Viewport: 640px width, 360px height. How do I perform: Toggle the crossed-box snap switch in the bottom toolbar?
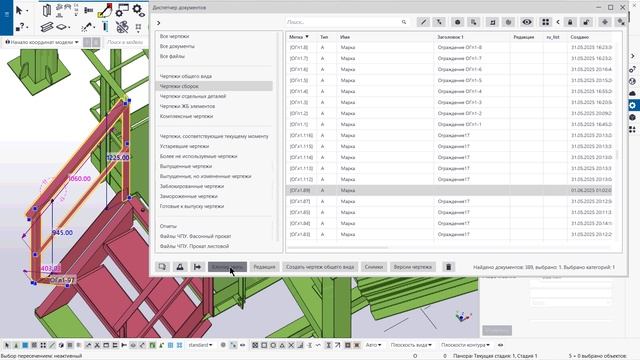(255, 345)
